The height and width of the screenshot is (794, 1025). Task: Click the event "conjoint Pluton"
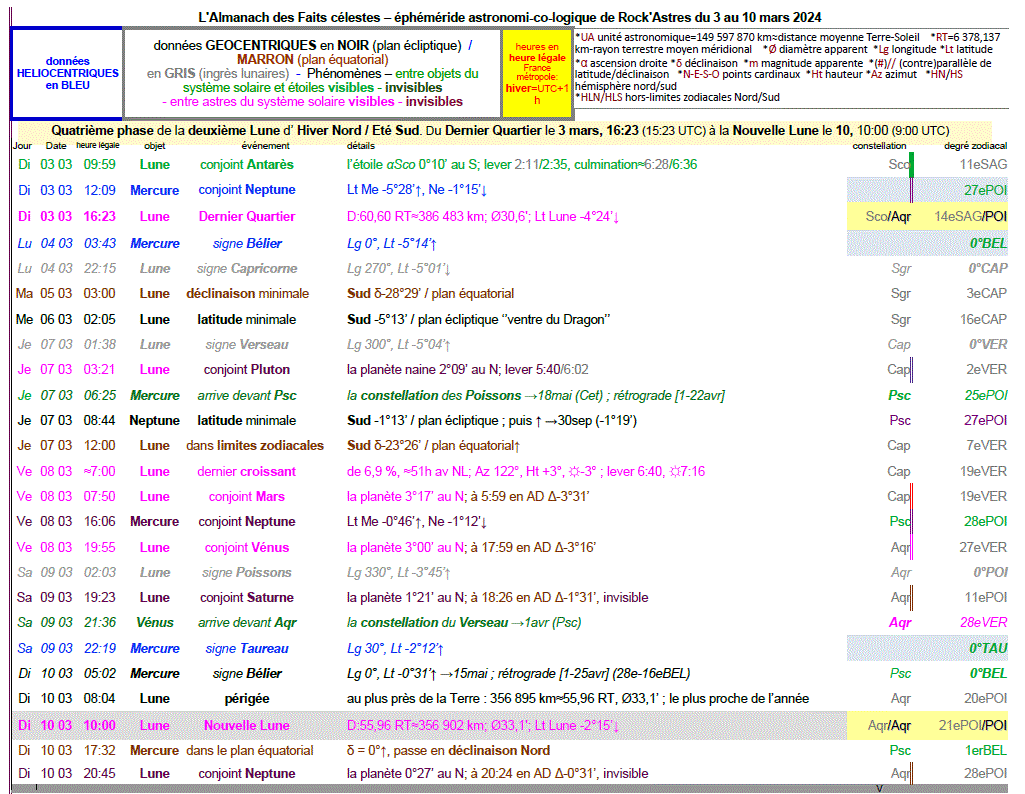(246, 370)
